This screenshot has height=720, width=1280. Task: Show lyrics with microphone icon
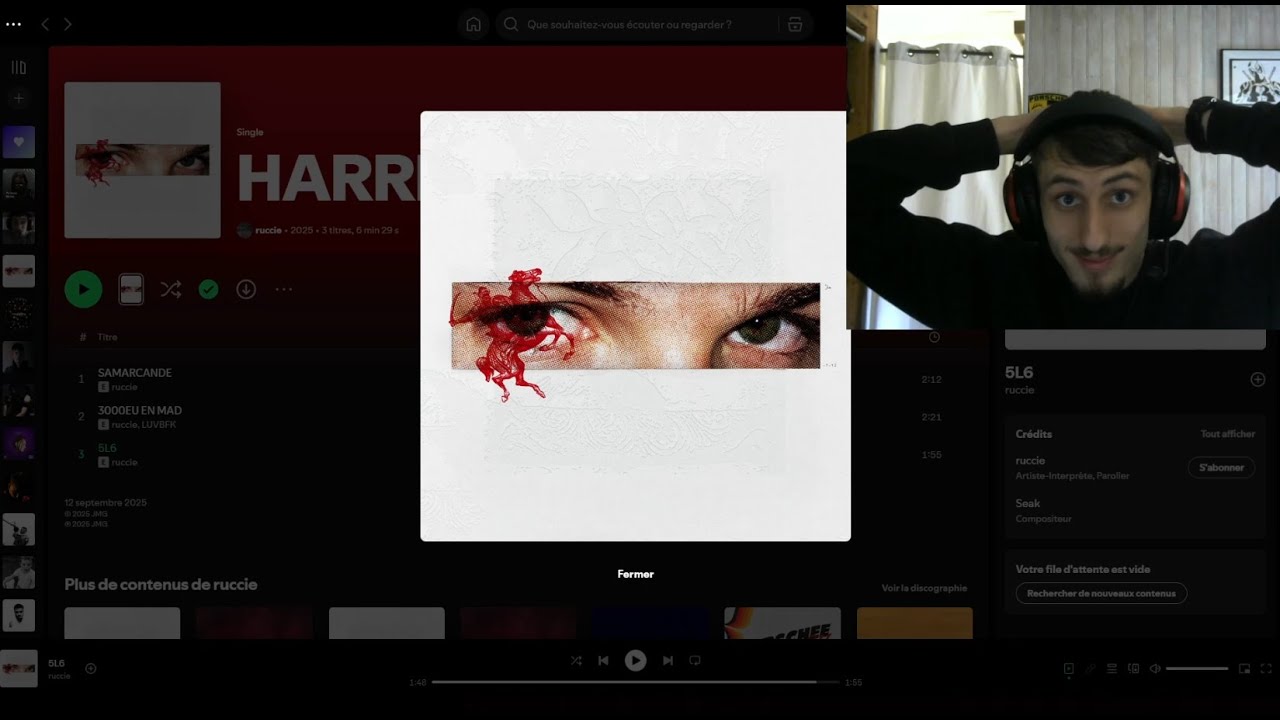1091,668
